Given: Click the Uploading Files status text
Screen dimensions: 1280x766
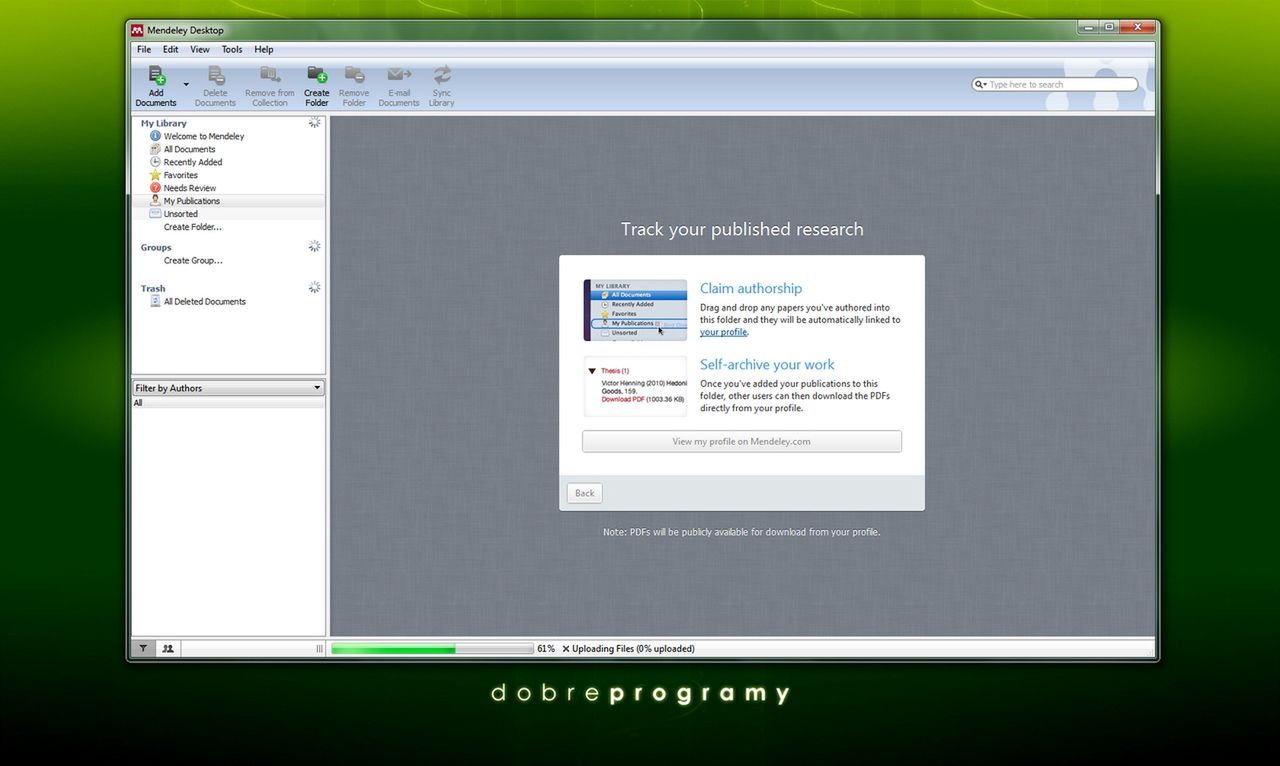Looking at the screenshot, I should coord(633,649).
